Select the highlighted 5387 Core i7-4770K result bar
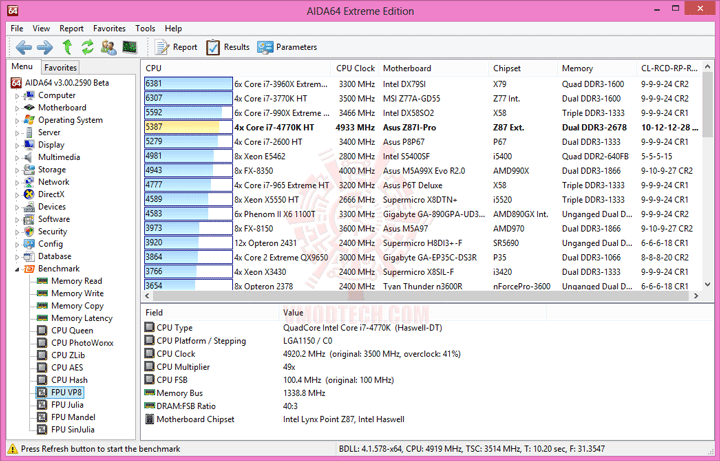The height and width of the screenshot is (461, 720). click(188, 127)
